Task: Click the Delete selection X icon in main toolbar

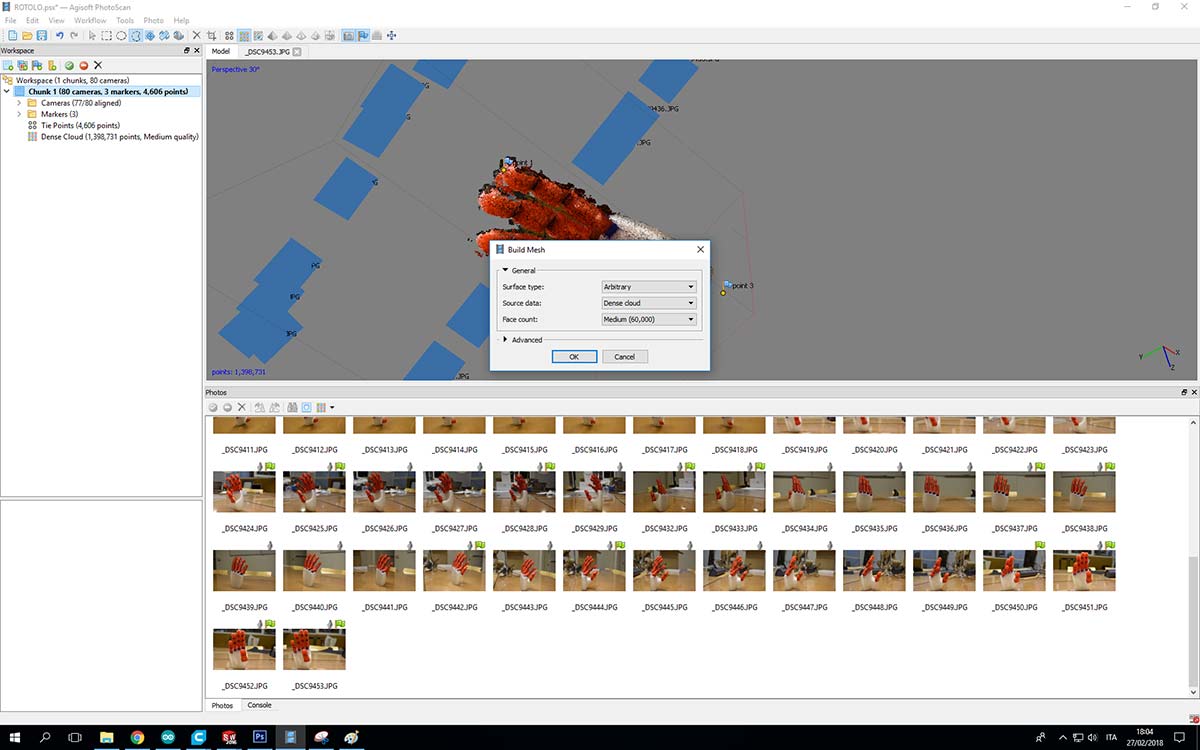Action: click(x=197, y=35)
